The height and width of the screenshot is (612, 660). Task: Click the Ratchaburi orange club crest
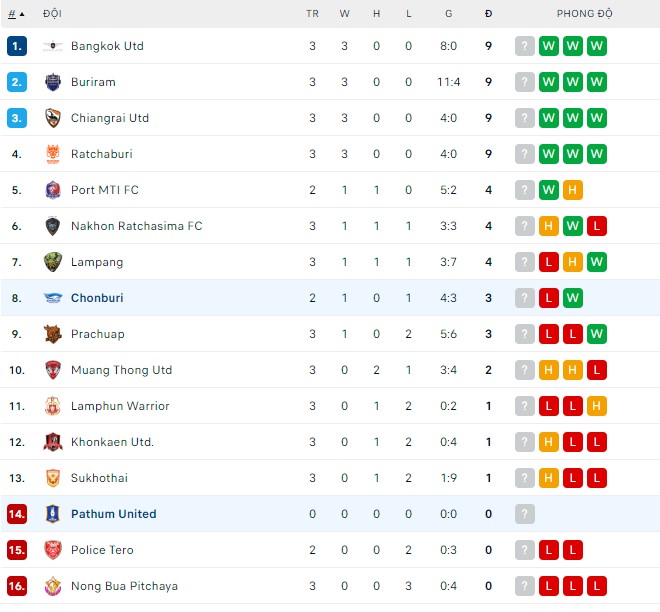(53, 154)
